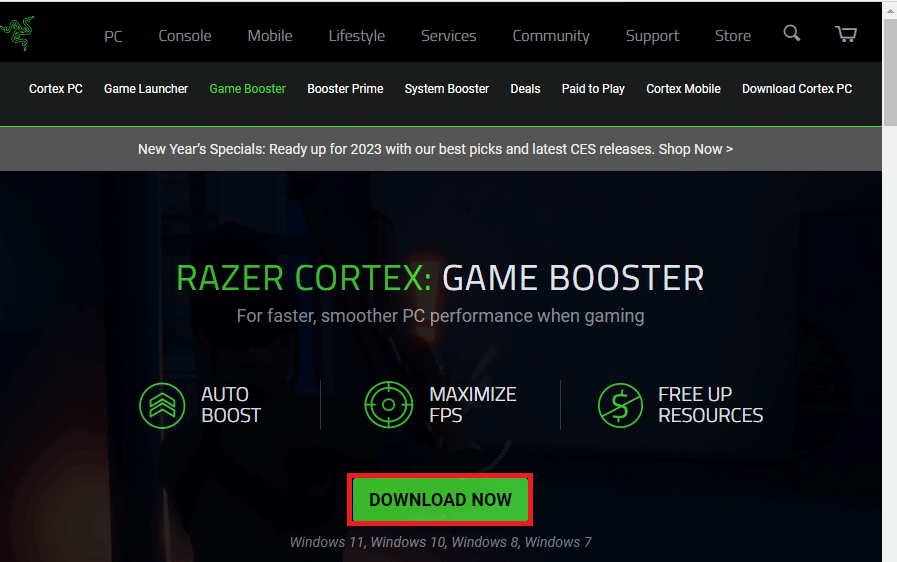Open the Community menu
This screenshot has width=897, height=562.
(551, 37)
